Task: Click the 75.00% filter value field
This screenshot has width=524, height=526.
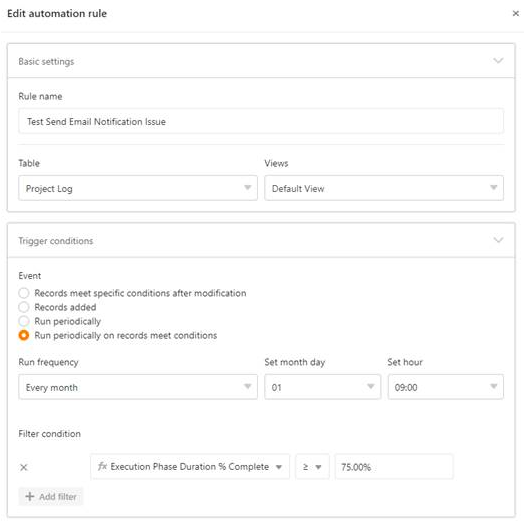Action: pos(394,467)
